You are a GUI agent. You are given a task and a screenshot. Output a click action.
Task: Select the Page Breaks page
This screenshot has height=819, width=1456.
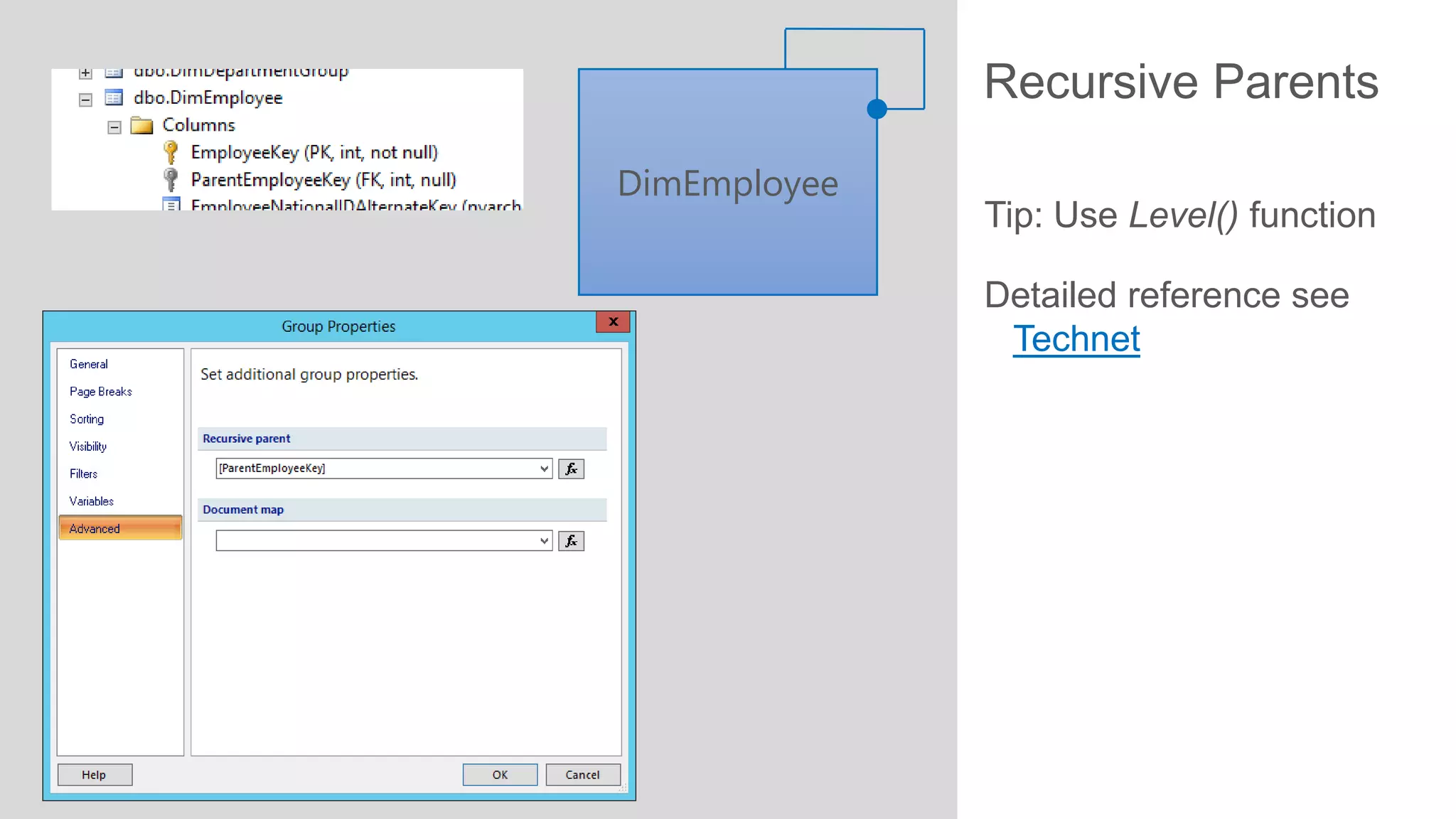(x=101, y=392)
